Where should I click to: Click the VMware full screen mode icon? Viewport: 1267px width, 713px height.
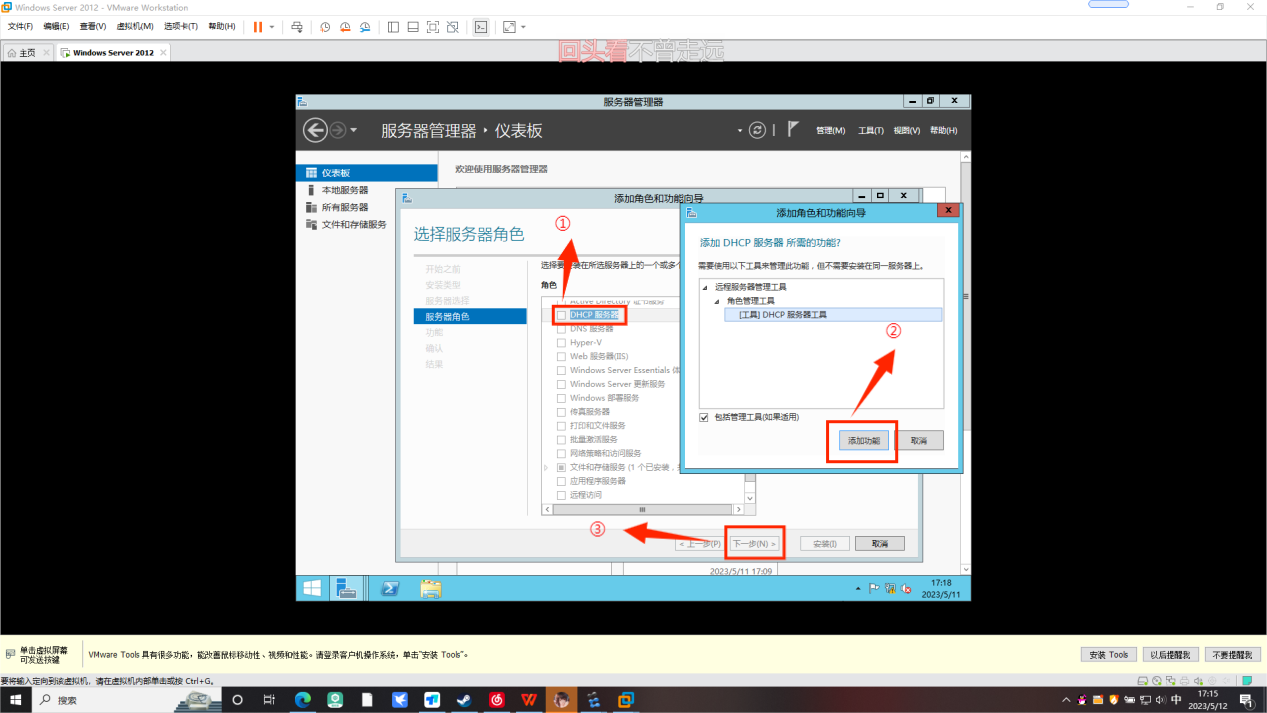pos(433,27)
